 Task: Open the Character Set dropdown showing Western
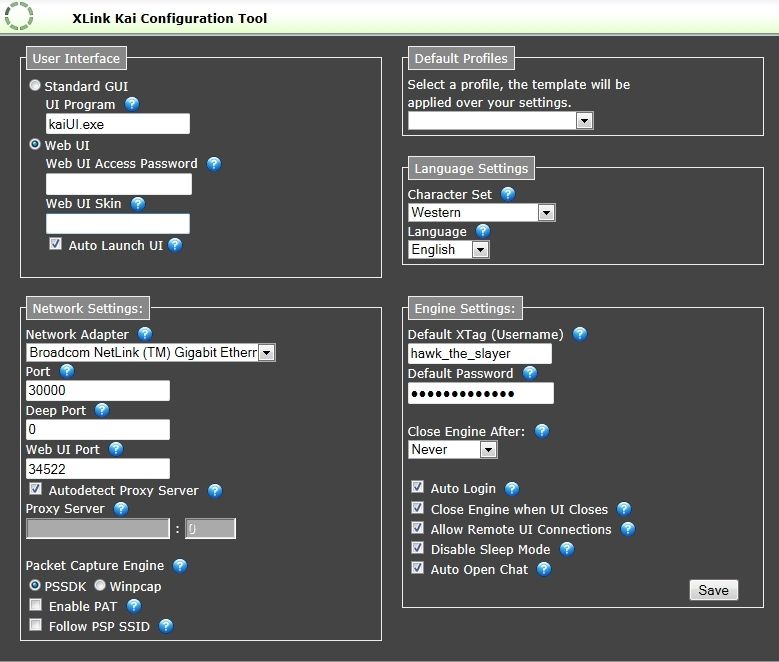click(x=481, y=213)
